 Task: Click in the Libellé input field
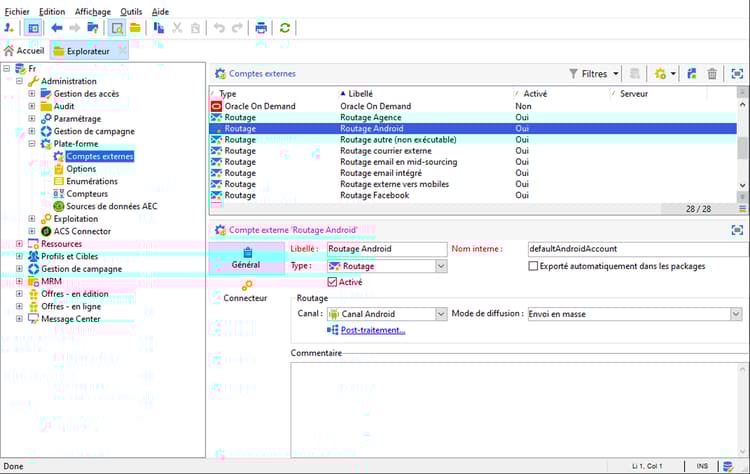point(387,249)
